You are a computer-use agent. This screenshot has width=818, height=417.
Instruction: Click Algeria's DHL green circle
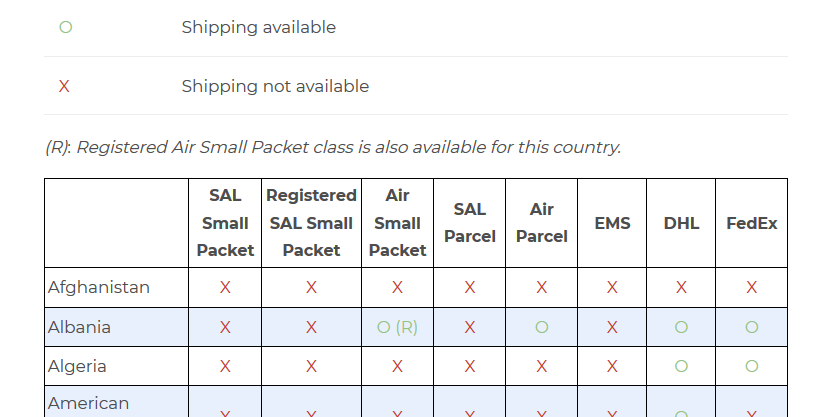(681, 366)
